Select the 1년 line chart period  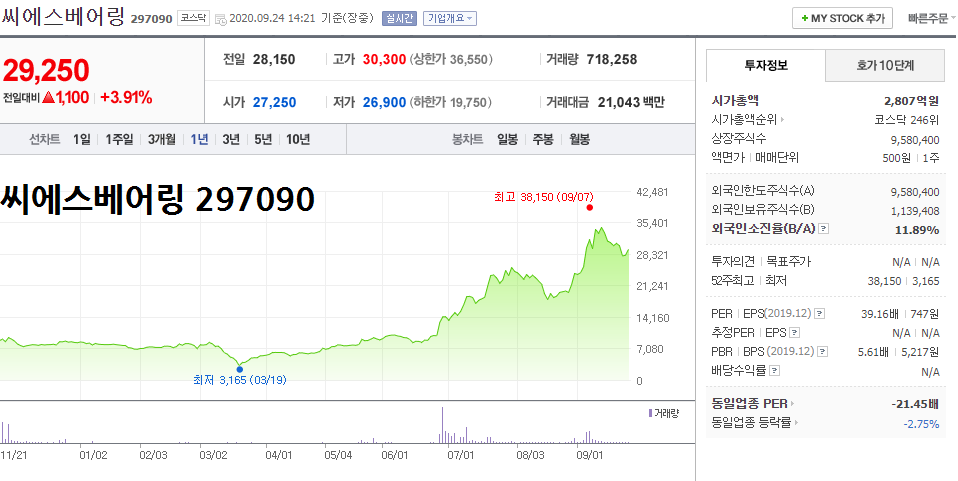[199, 139]
